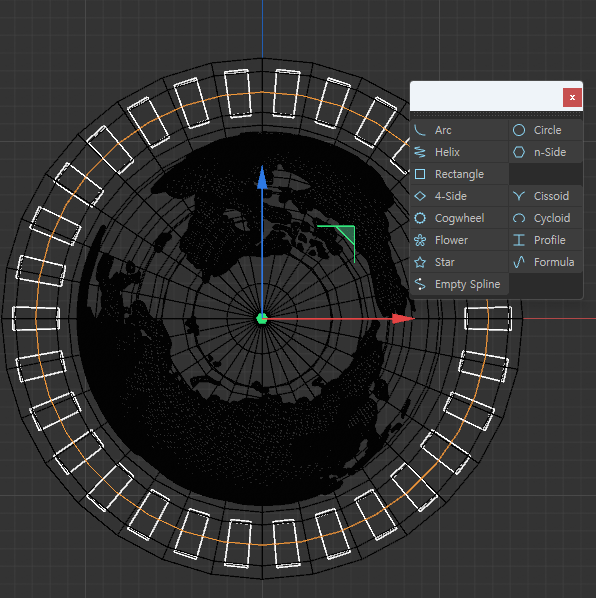Click the Flower menu label
This screenshot has width=596, height=598.
point(451,240)
